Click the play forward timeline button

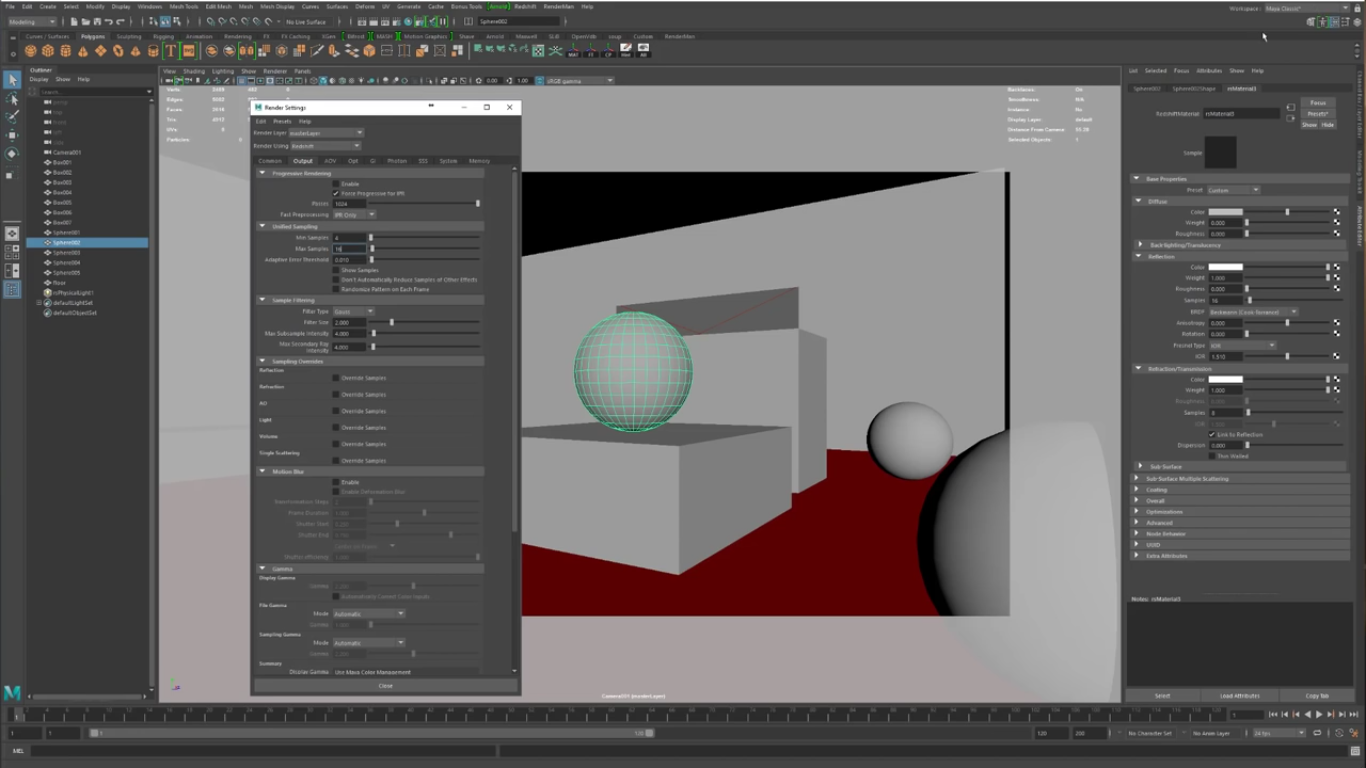tap(1319, 714)
